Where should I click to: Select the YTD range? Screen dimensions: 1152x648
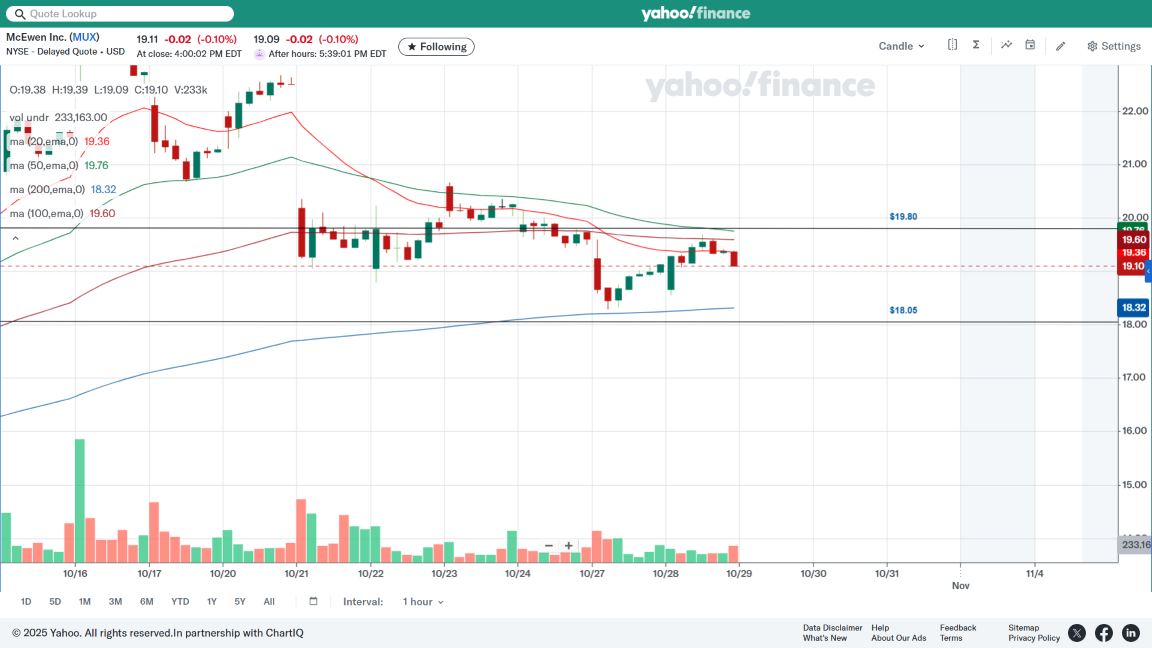(x=180, y=602)
